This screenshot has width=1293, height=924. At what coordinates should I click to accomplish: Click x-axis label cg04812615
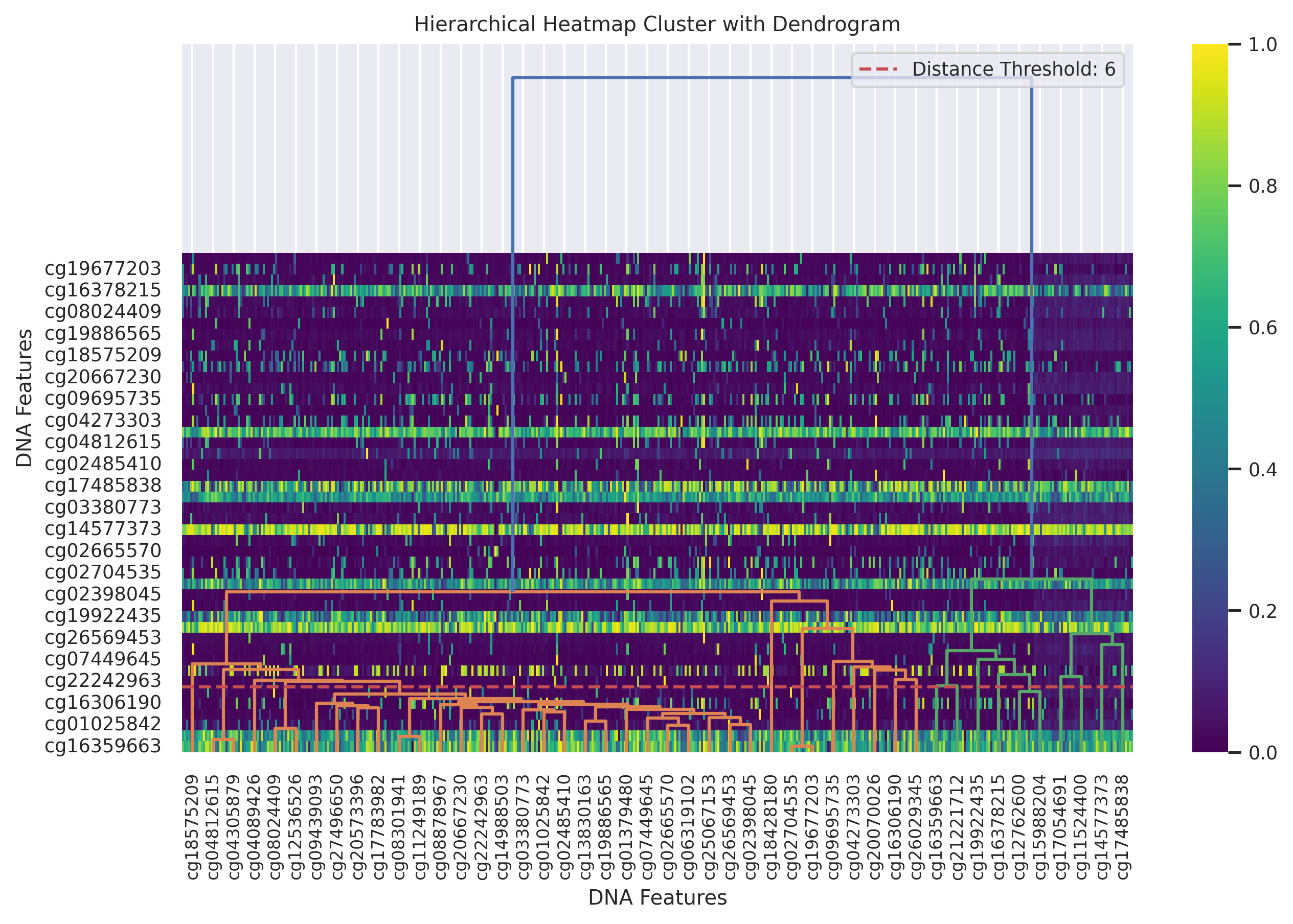click(212, 827)
